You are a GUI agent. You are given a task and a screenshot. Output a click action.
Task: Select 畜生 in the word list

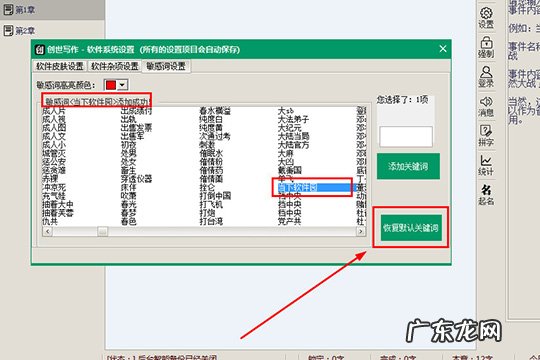pos(128,170)
